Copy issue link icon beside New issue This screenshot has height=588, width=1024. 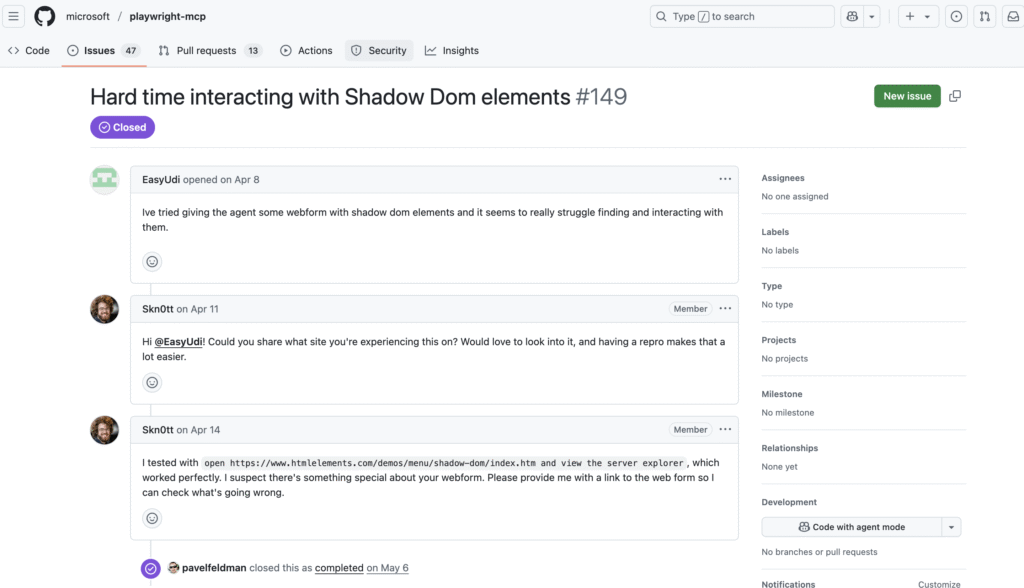pos(955,96)
